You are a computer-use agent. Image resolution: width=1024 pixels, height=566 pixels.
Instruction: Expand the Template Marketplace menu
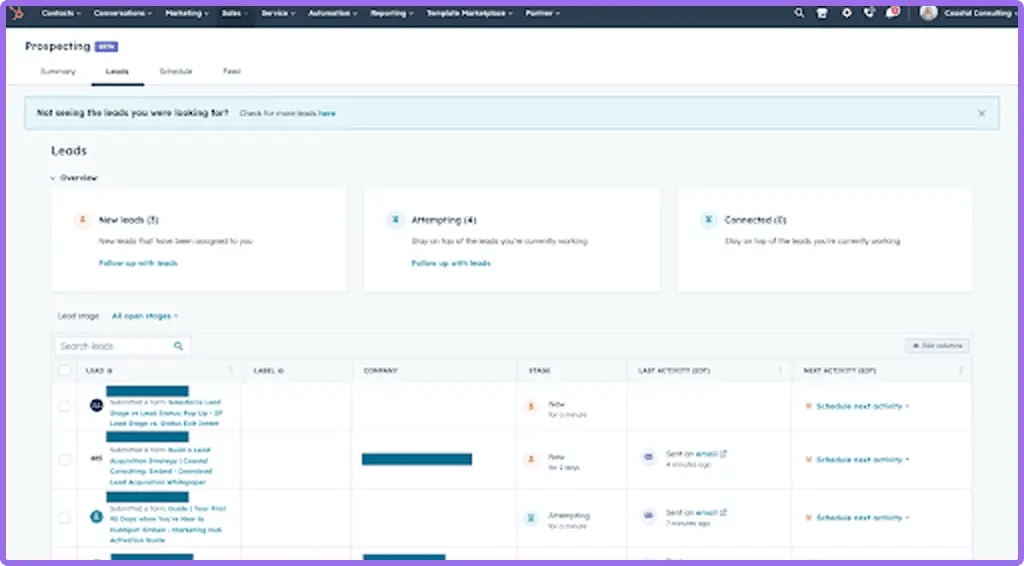point(470,13)
